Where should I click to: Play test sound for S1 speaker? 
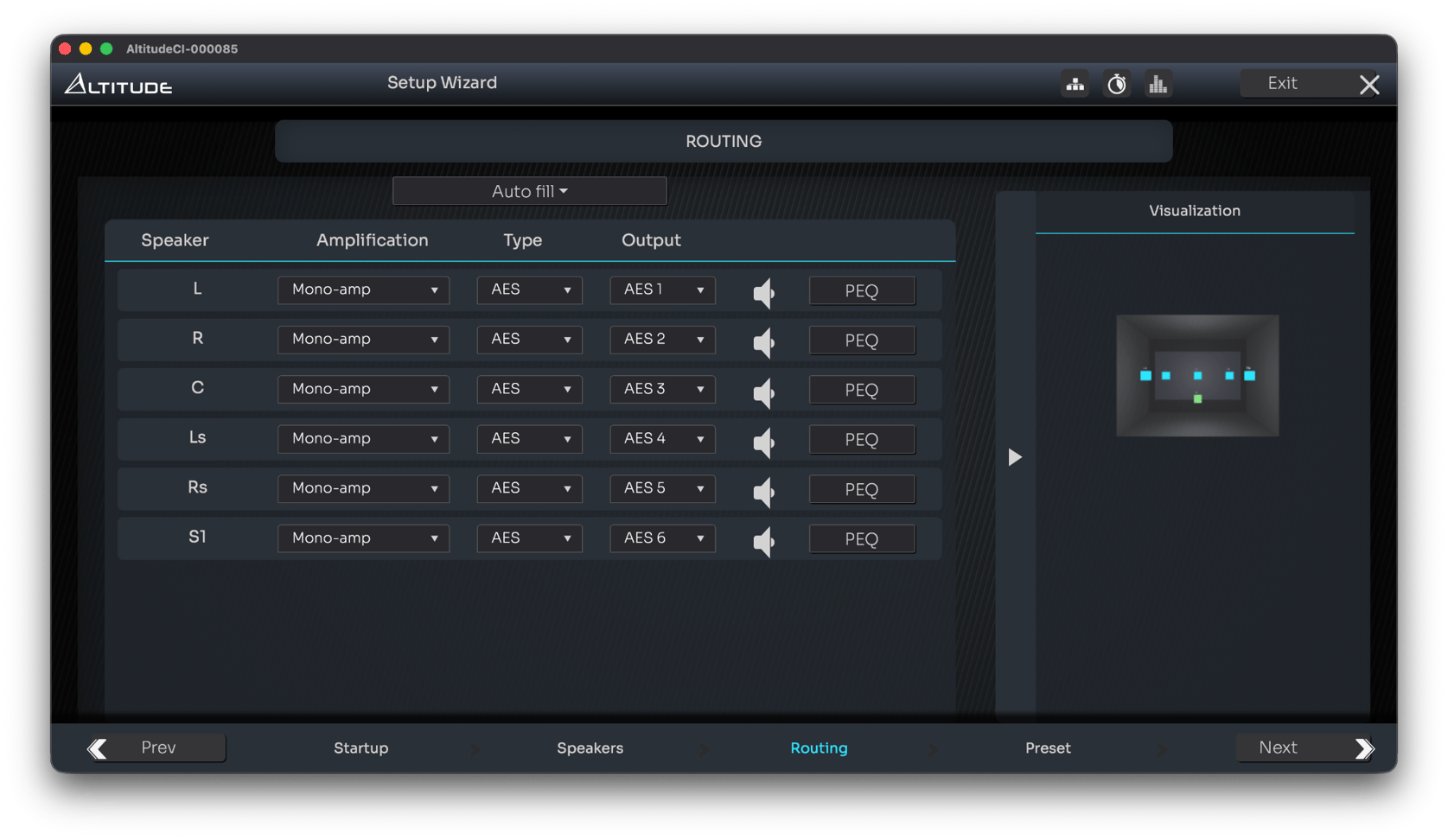click(x=763, y=542)
